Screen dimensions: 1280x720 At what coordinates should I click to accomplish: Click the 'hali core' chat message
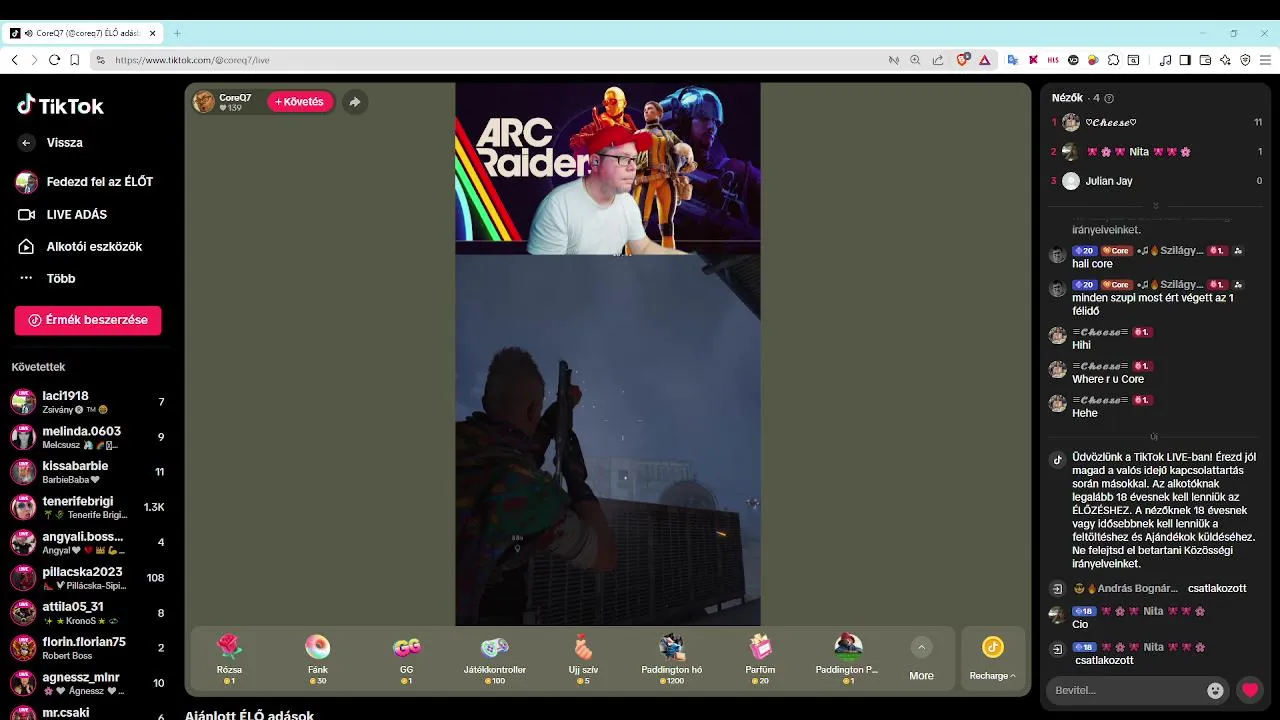pos(1092,264)
